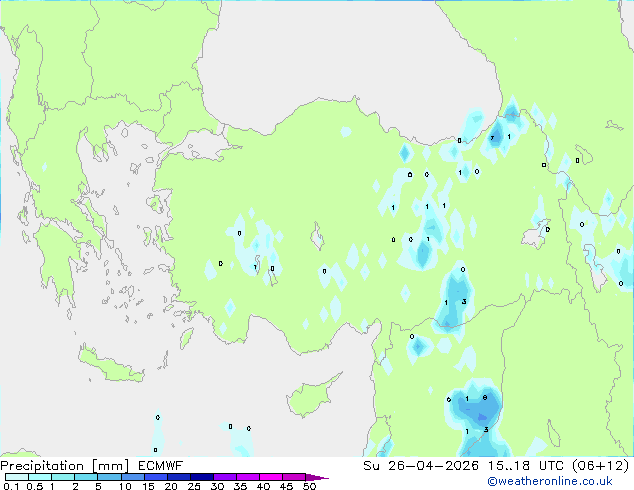Click the 'Su' weekday label
The width and height of the screenshot is (634, 490).
(x=371, y=466)
